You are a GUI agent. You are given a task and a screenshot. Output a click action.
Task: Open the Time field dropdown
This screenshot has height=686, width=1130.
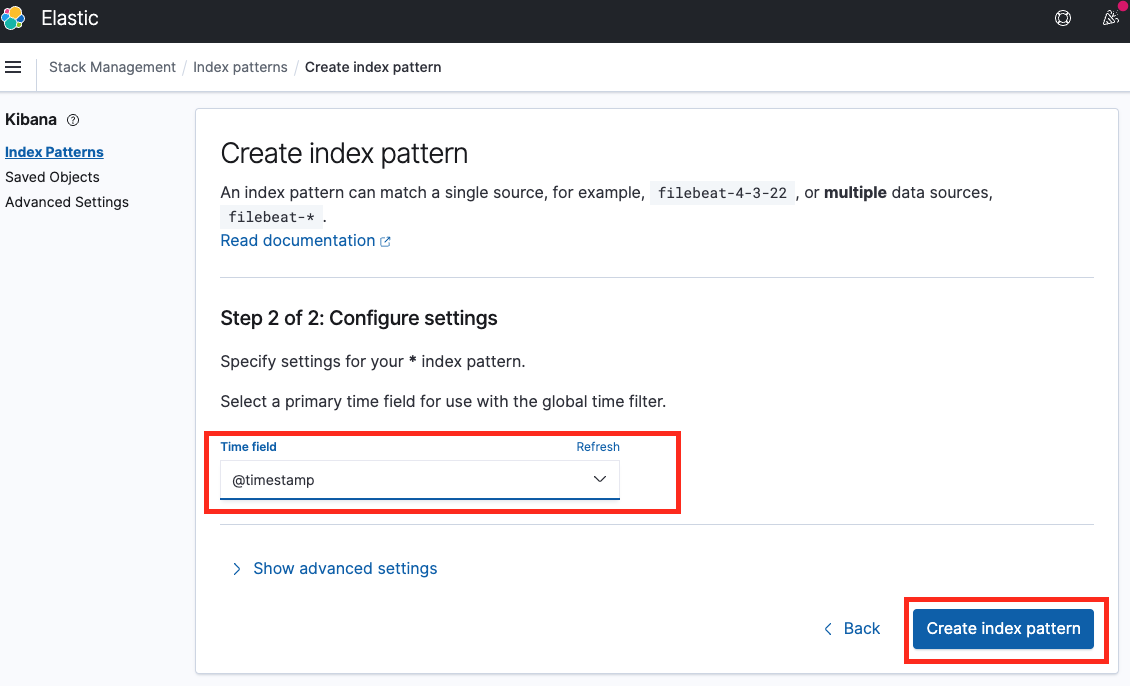click(x=419, y=480)
